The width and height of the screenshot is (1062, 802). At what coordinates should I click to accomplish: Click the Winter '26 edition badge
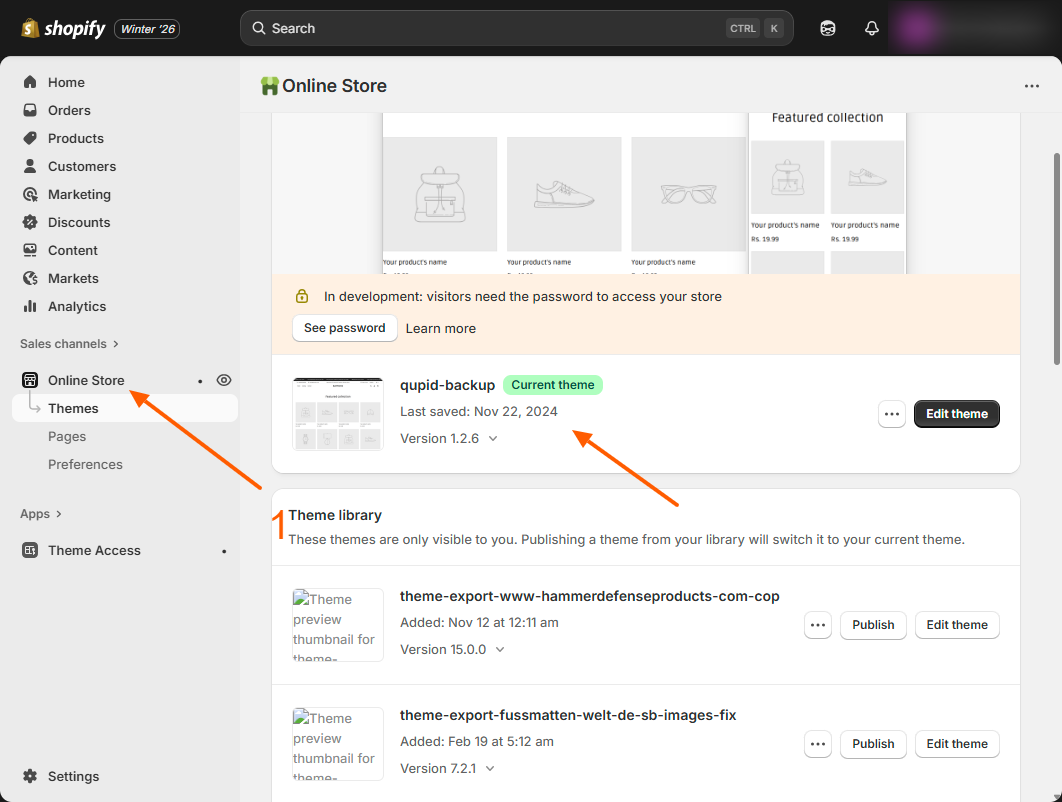[147, 29]
